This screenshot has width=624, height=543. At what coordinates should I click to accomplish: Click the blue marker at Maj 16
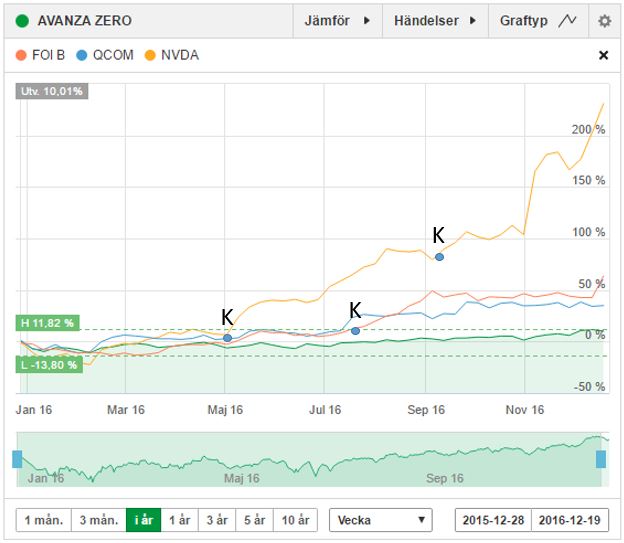click(x=227, y=338)
